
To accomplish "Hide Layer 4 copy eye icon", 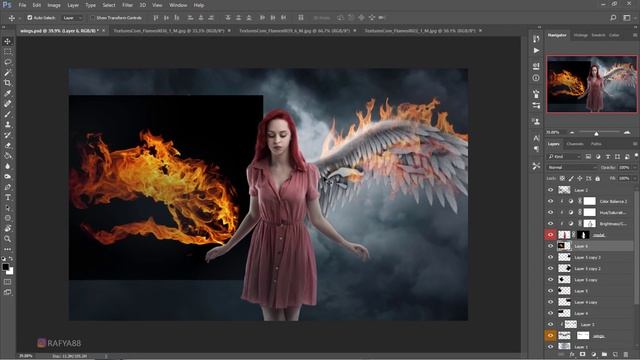I will coord(550,302).
